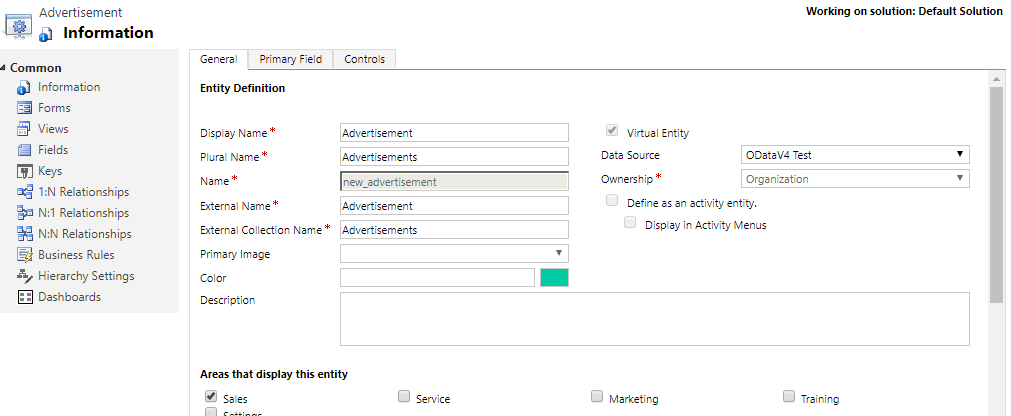Click the N:1 Relationships icon
Image resolution: width=1011 pixels, height=416 pixels.
pos(25,213)
